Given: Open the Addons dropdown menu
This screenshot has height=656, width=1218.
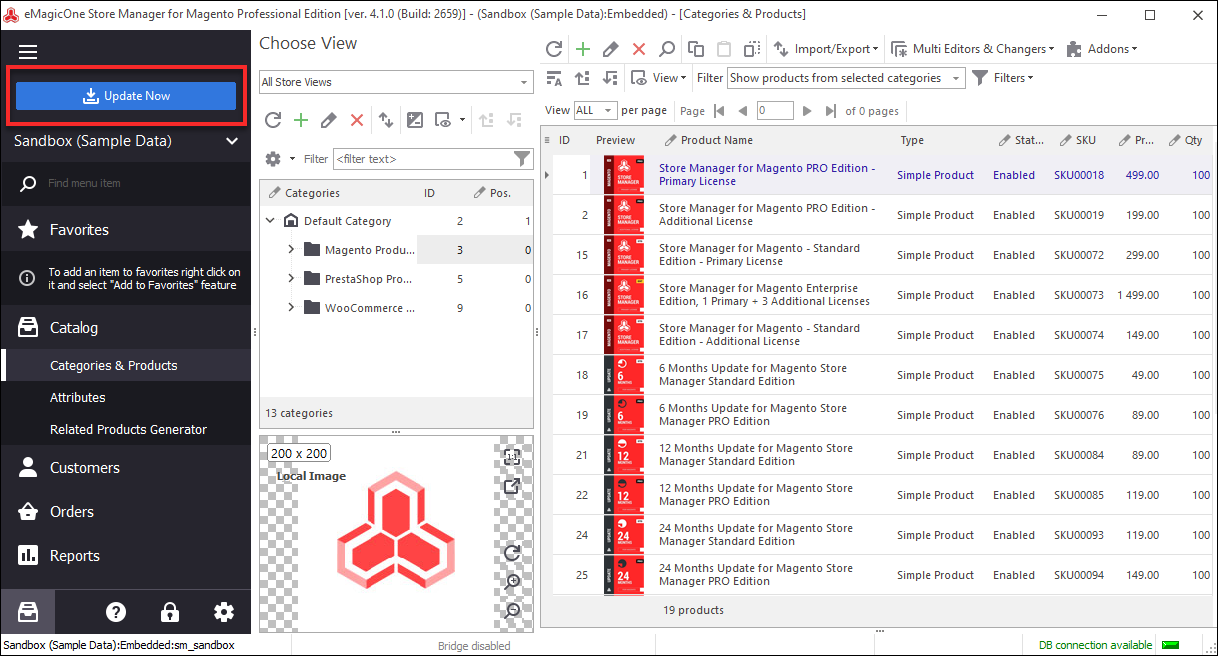Looking at the screenshot, I should [1102, 49].
